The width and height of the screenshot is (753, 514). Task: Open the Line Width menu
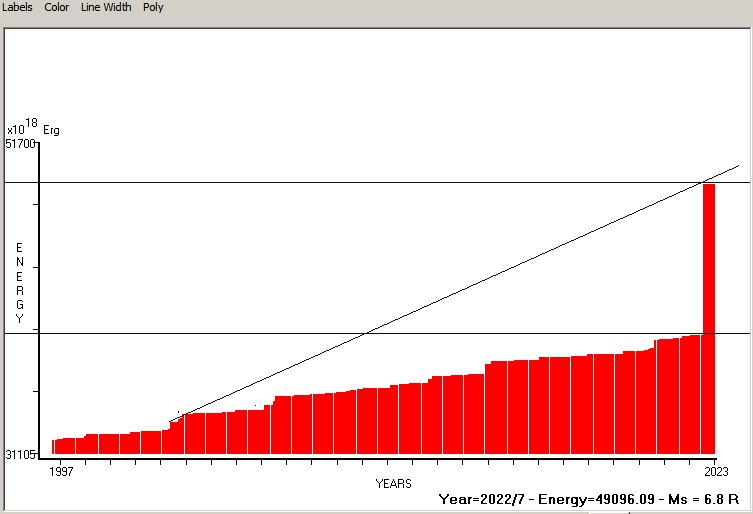click(106, 7)
